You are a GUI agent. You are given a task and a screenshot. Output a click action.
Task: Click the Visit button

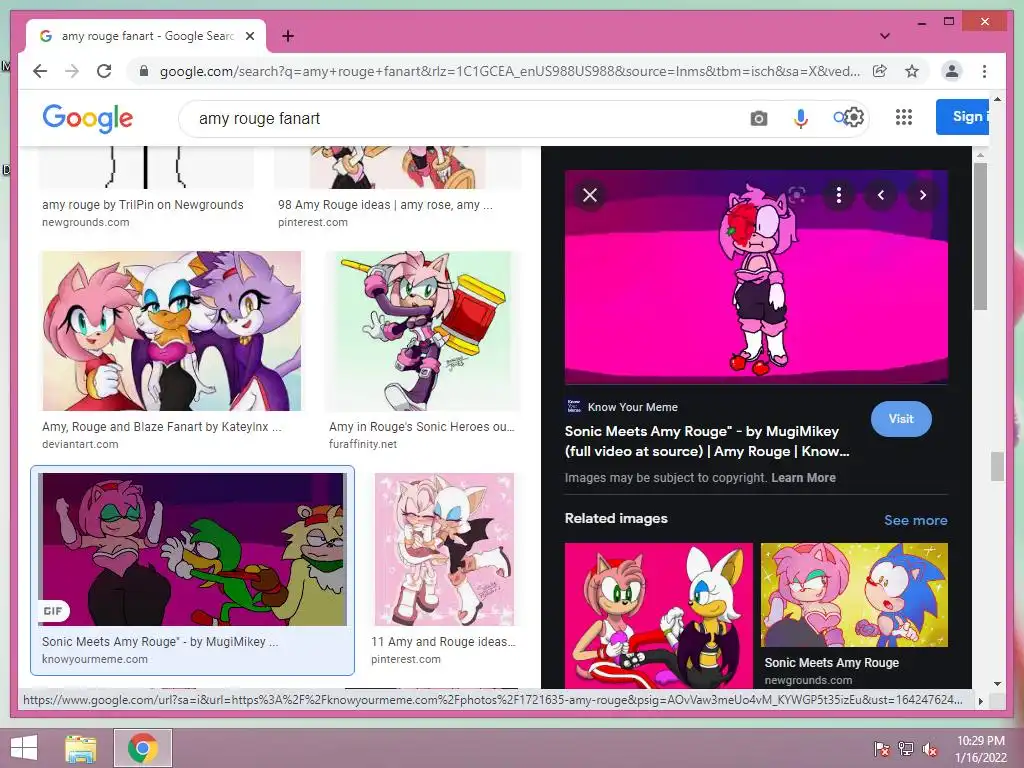click(x=901, y=419)
